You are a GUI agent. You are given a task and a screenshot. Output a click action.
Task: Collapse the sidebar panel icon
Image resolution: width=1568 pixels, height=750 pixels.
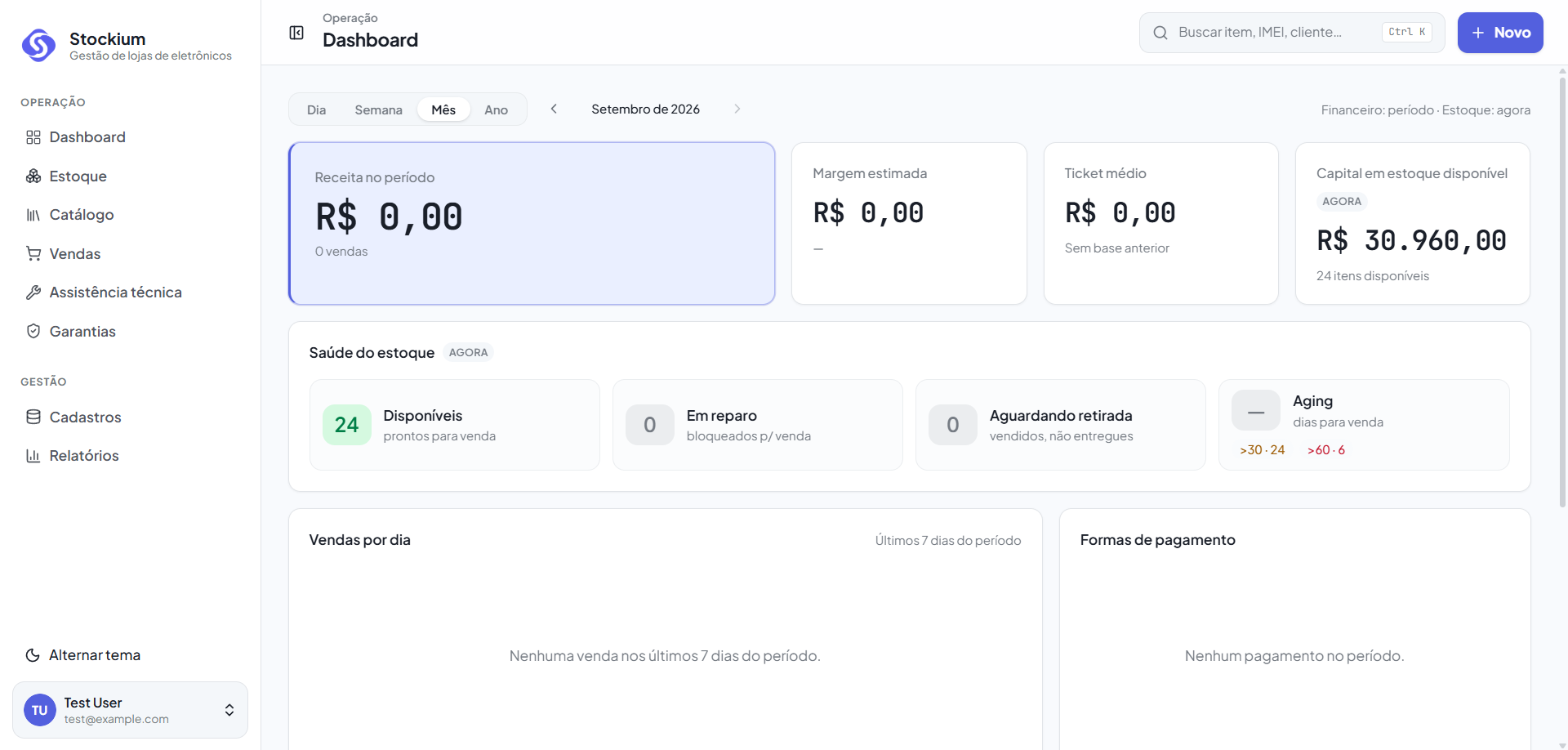click(296, 33)
